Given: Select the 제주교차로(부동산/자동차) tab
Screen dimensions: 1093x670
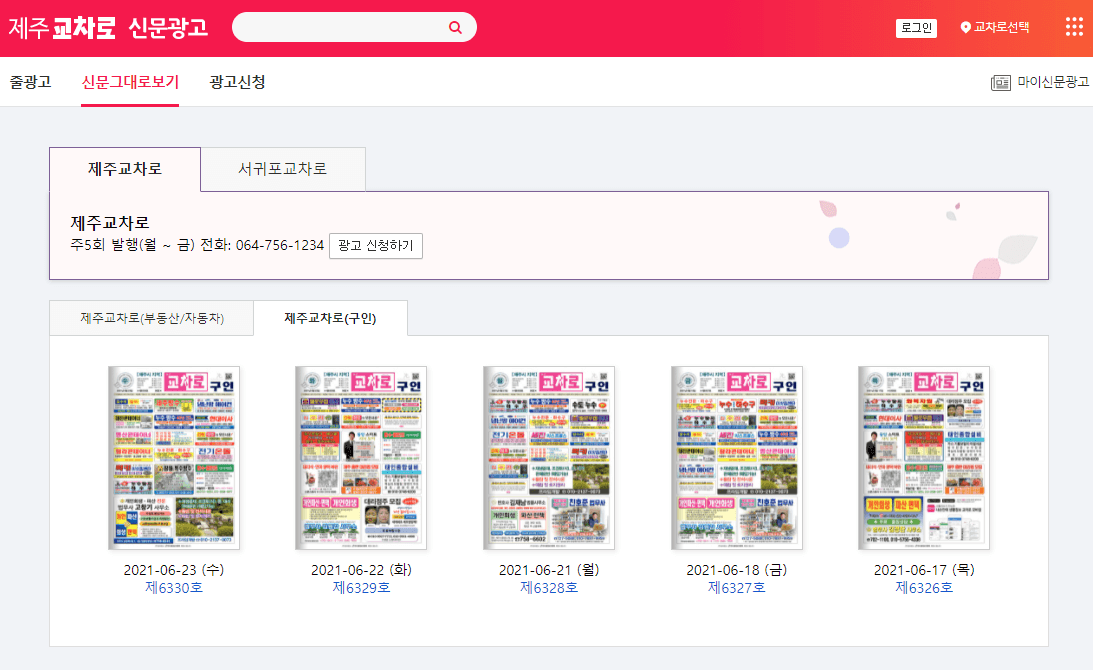Looking at the screenshot, I should [x=151, y=318].
